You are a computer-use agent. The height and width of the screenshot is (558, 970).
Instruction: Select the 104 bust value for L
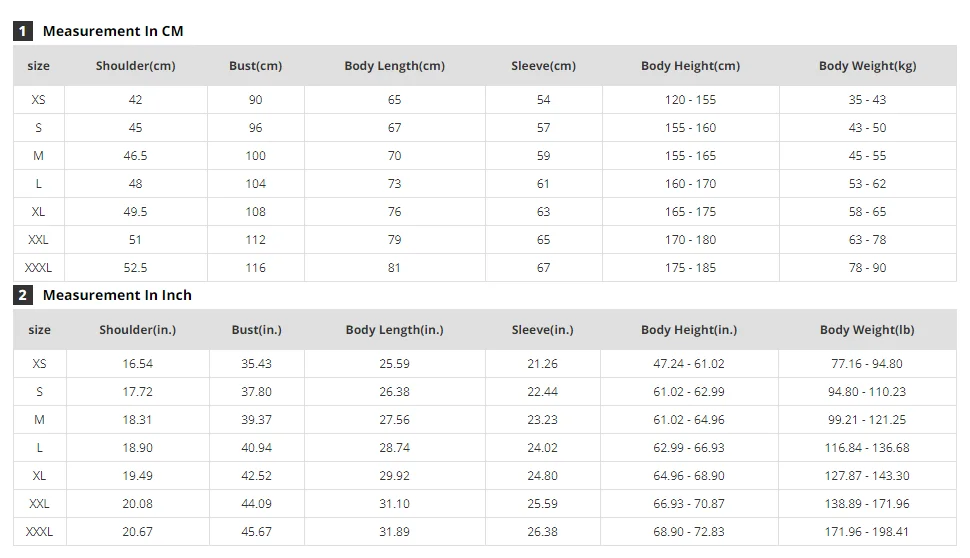(x=255, y=184)
